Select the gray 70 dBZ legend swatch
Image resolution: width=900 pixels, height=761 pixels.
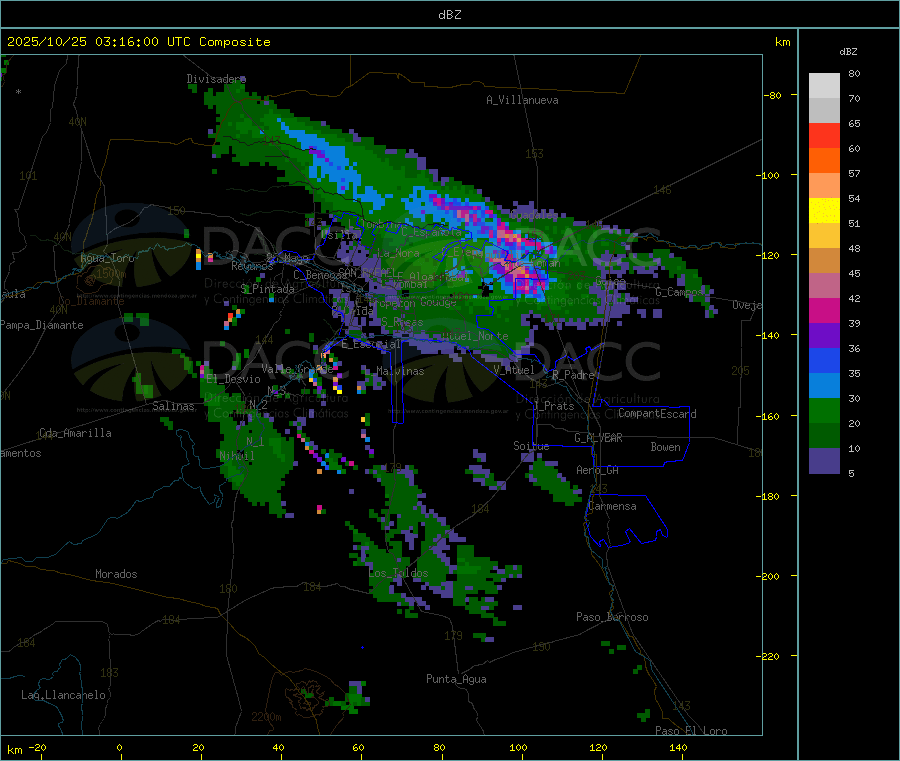coord(824,111)
